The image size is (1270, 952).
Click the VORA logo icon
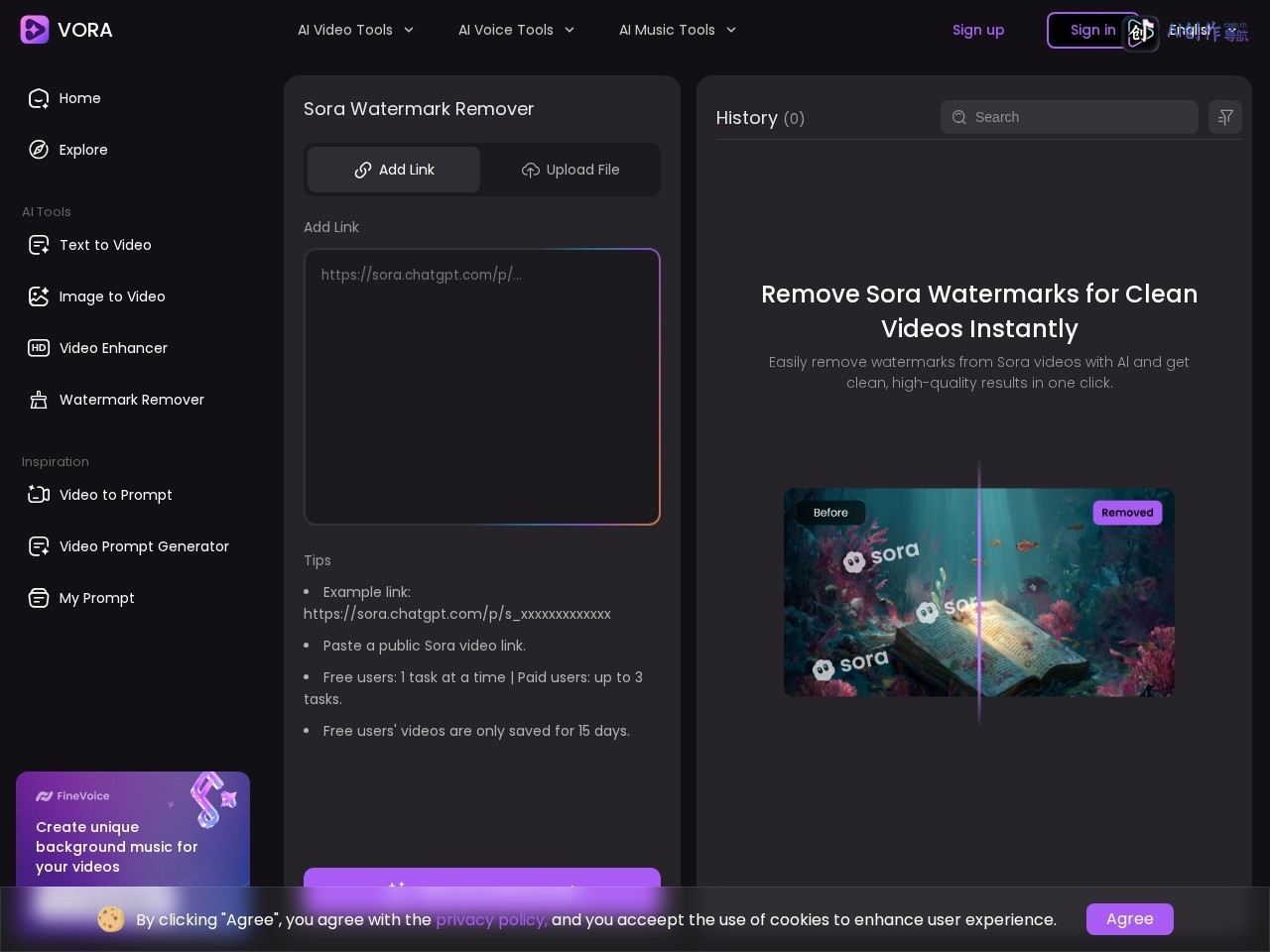[x=35, y=30]
